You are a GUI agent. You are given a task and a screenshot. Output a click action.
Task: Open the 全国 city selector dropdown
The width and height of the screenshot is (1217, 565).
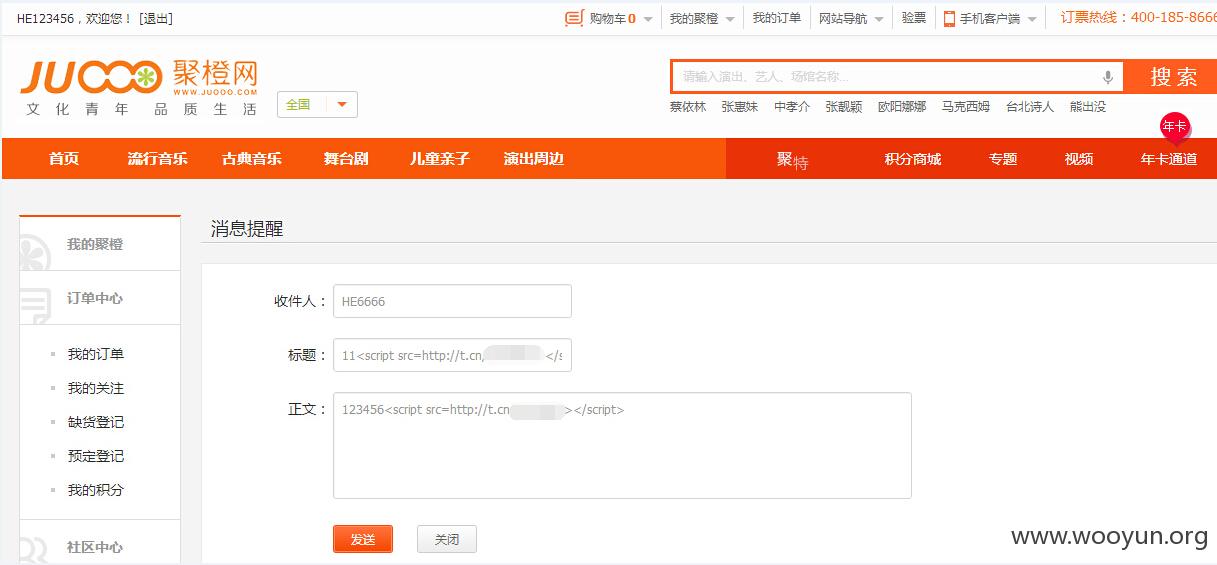pyautogui.click(x=317, y=104)
